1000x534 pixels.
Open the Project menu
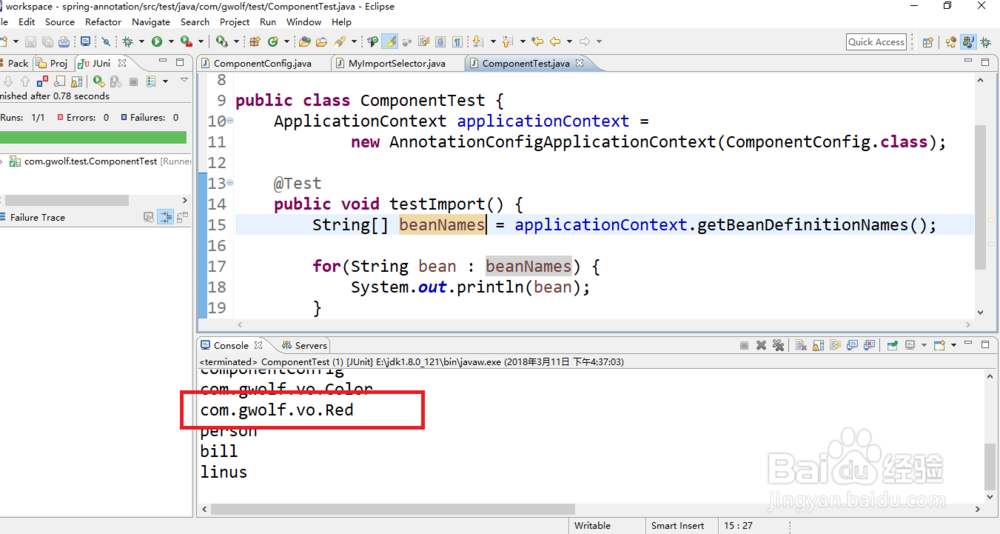pos(234,22)
